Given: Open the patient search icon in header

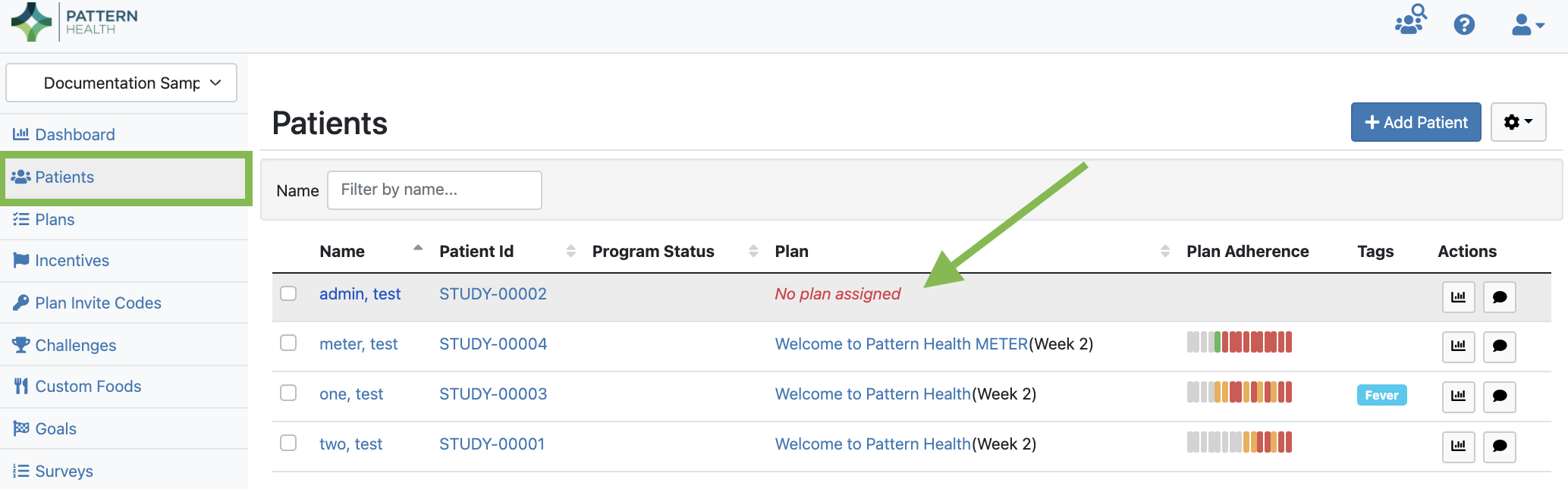Looking at the screenshot, I should 1411,20.
